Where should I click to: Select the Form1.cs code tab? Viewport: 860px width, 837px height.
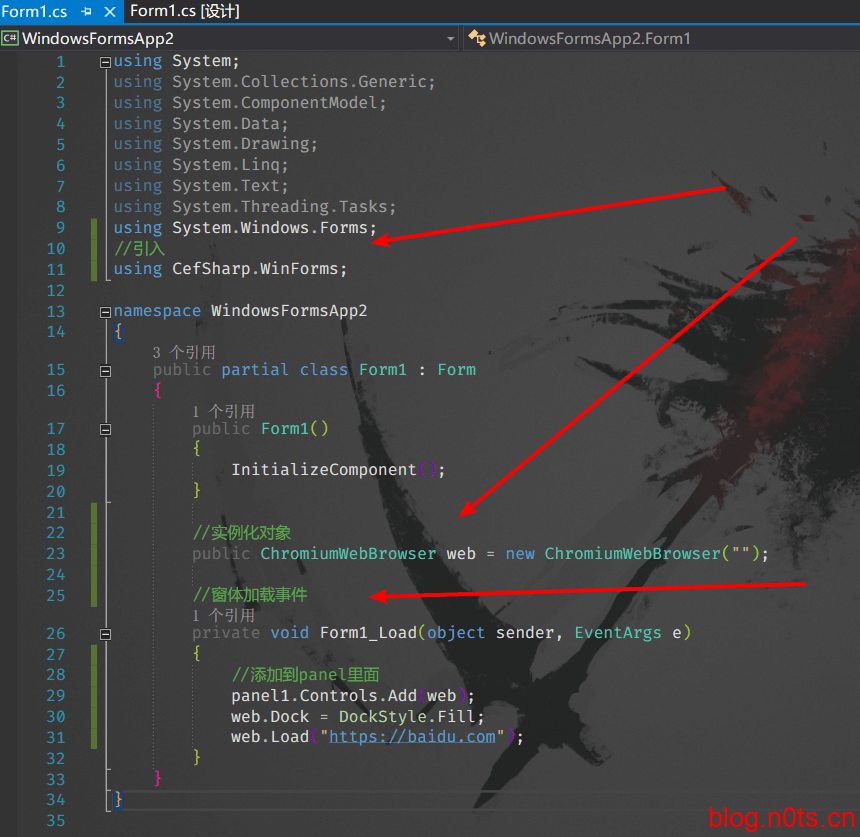point(34,12)
